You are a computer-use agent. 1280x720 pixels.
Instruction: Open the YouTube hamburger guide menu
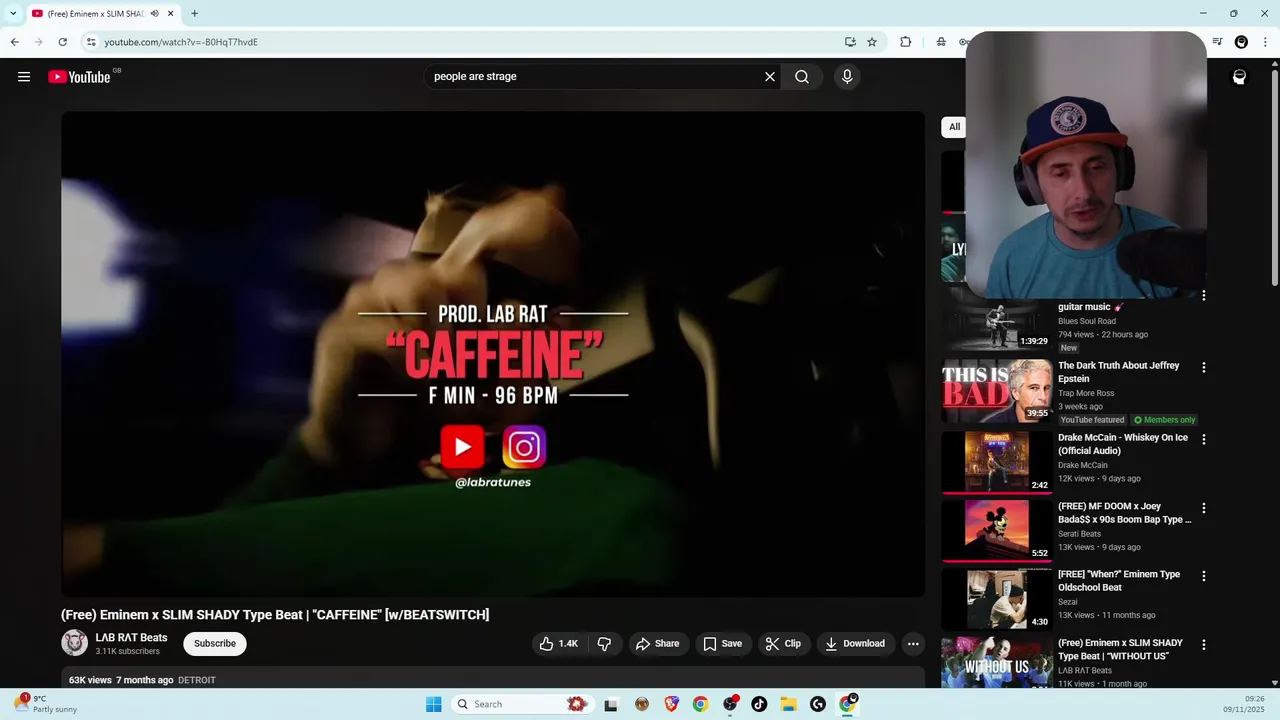pos(24,77)
